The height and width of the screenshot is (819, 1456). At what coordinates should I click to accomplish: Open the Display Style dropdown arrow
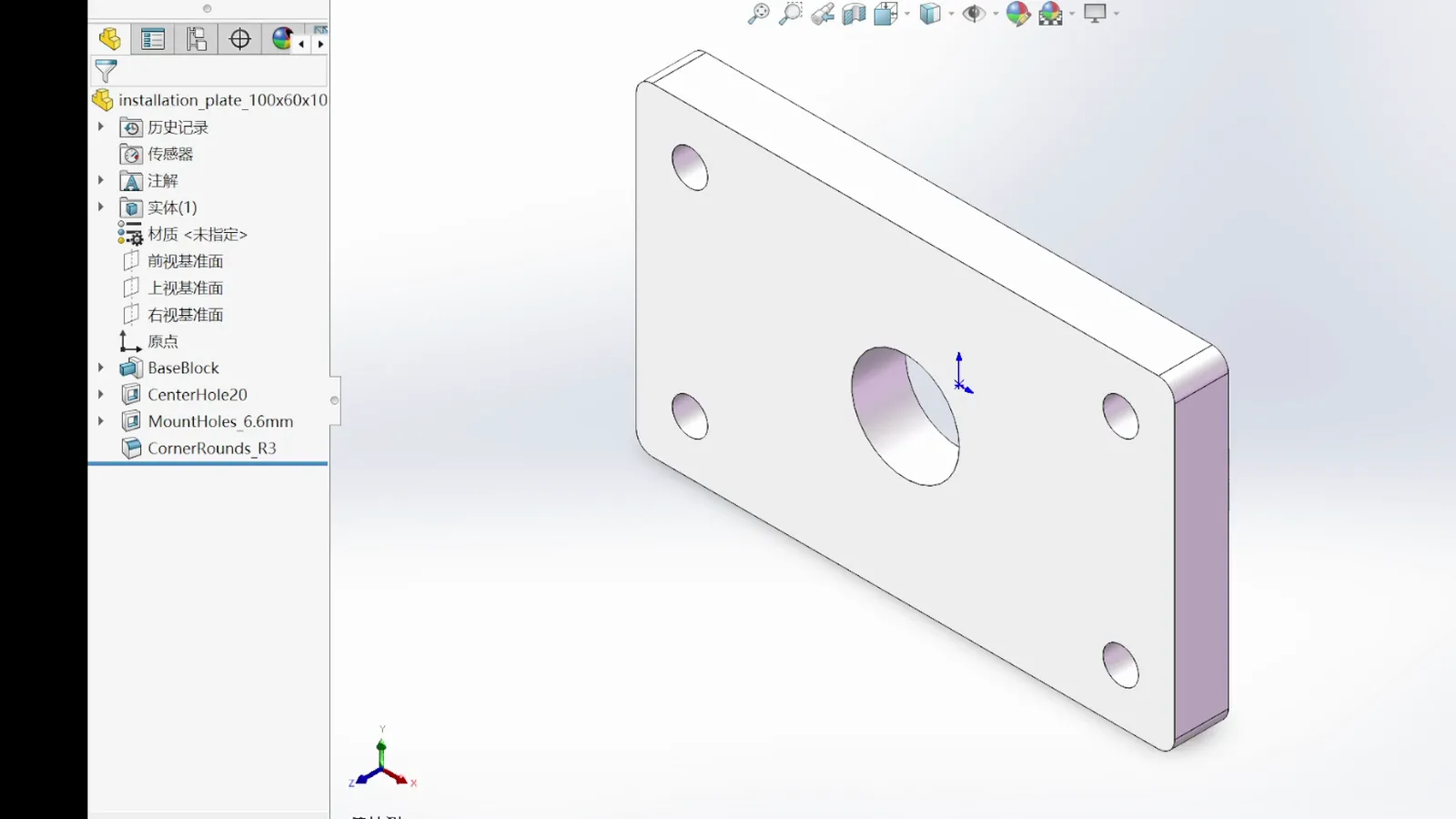[951, 14]
